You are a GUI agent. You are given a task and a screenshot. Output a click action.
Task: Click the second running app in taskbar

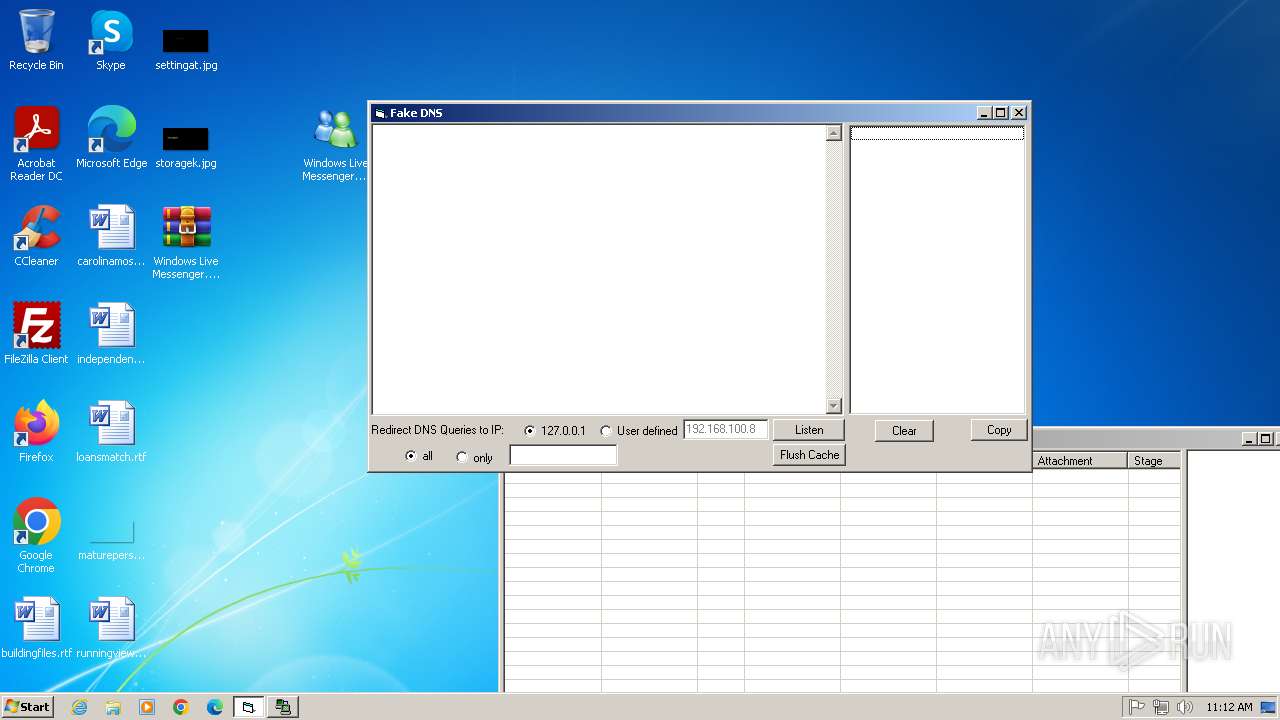click(283, 707)
